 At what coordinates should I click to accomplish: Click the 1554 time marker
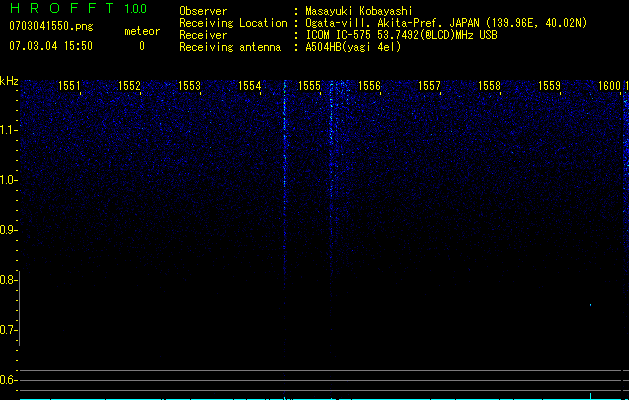[x=249, y=86]
